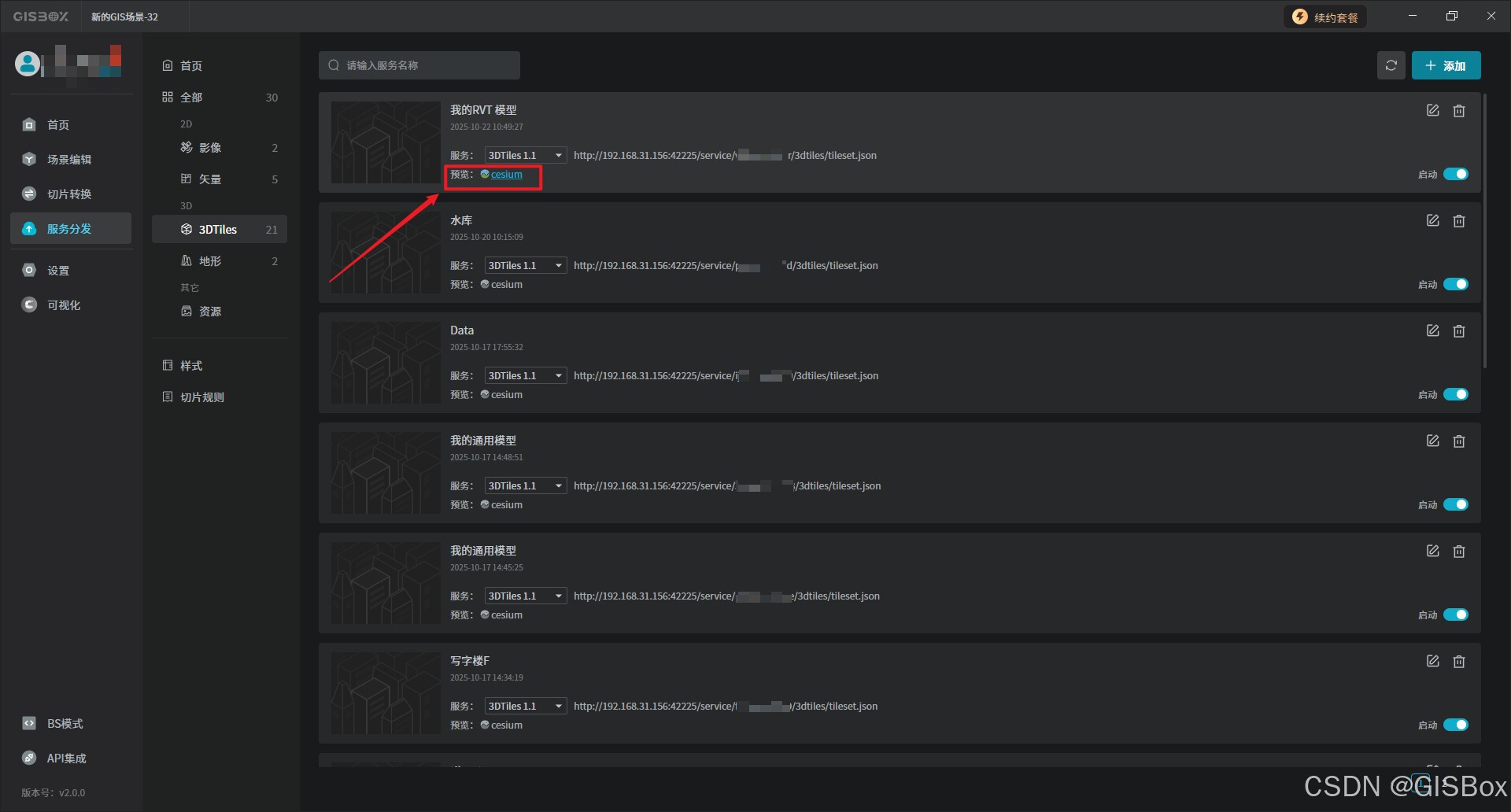Focus the 请输入服务名称 search field
The height and width of the screenshot is (812, 1511).
(x=419, y=65)
